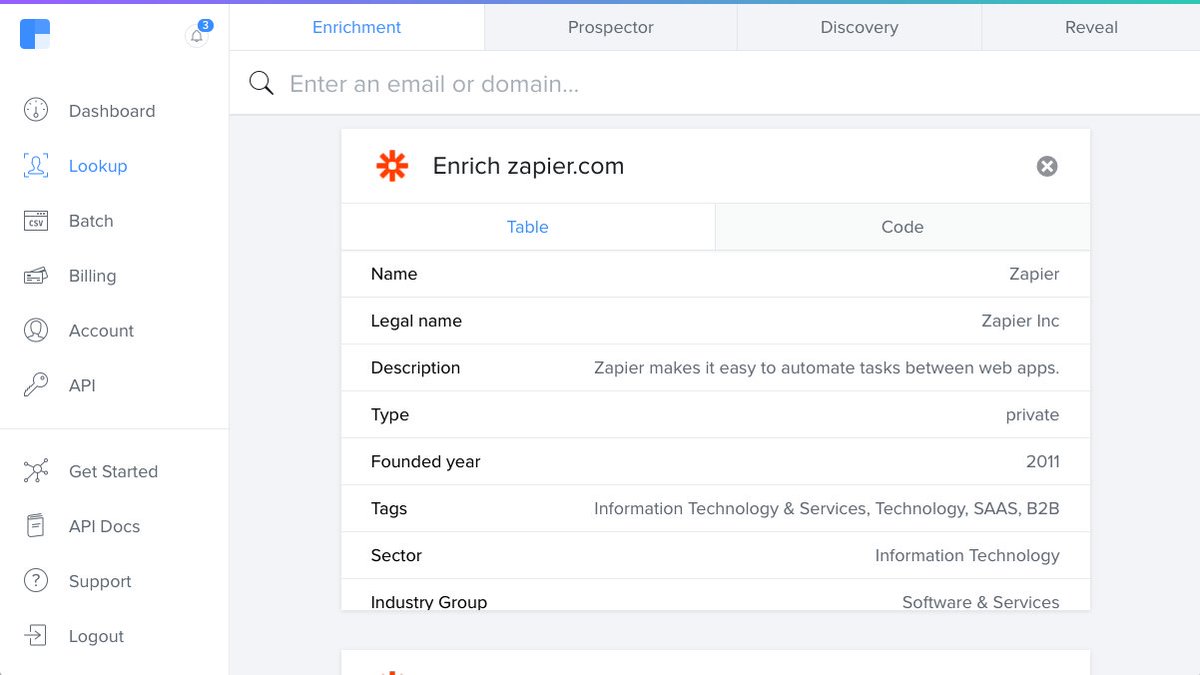Select sector value 'Information Technology'
Viewport: 1200px width, 675px height.
pyautogui.click(x=967, y=556)
